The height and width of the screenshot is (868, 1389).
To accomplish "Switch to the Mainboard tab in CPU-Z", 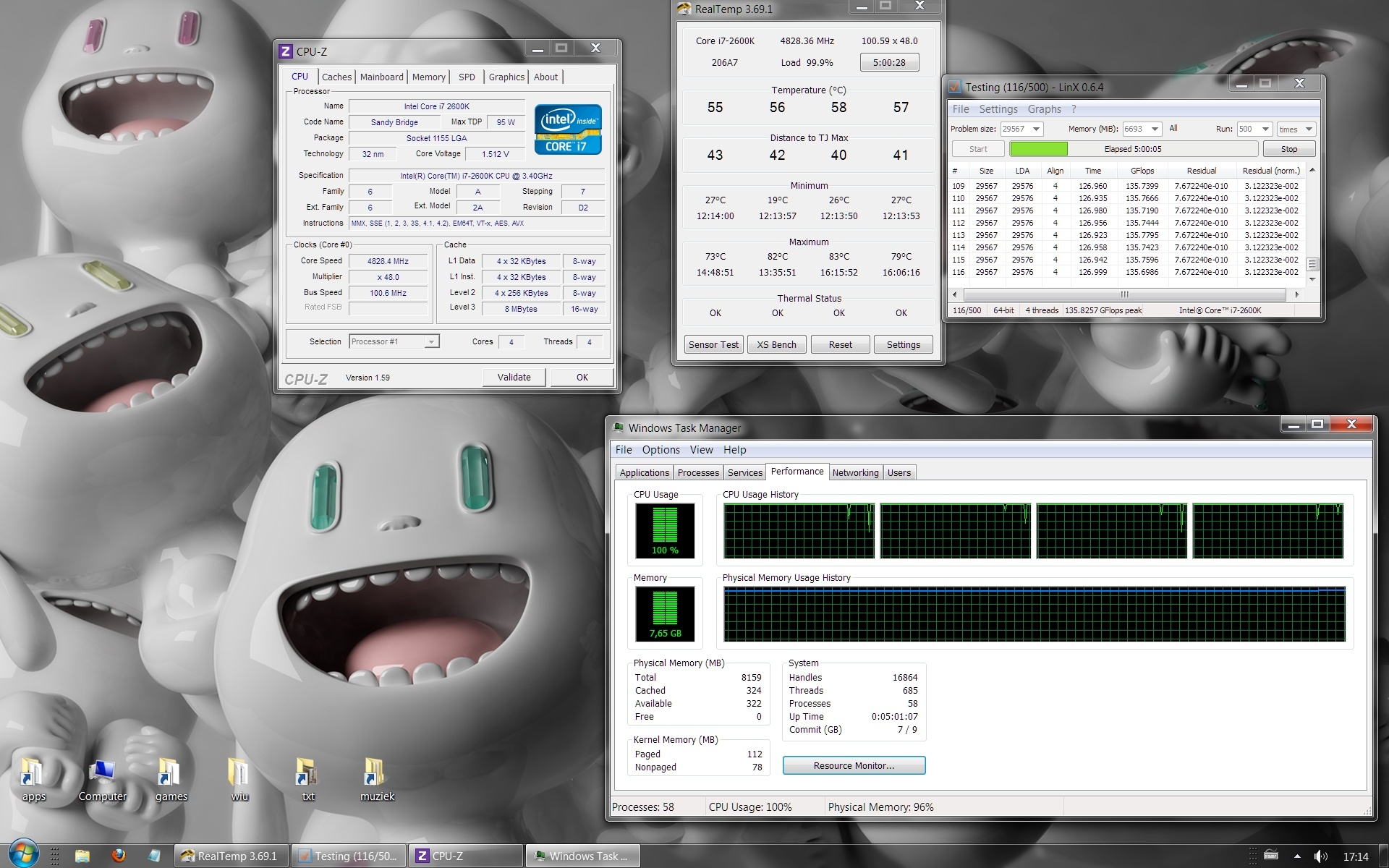I will (381, 77).
